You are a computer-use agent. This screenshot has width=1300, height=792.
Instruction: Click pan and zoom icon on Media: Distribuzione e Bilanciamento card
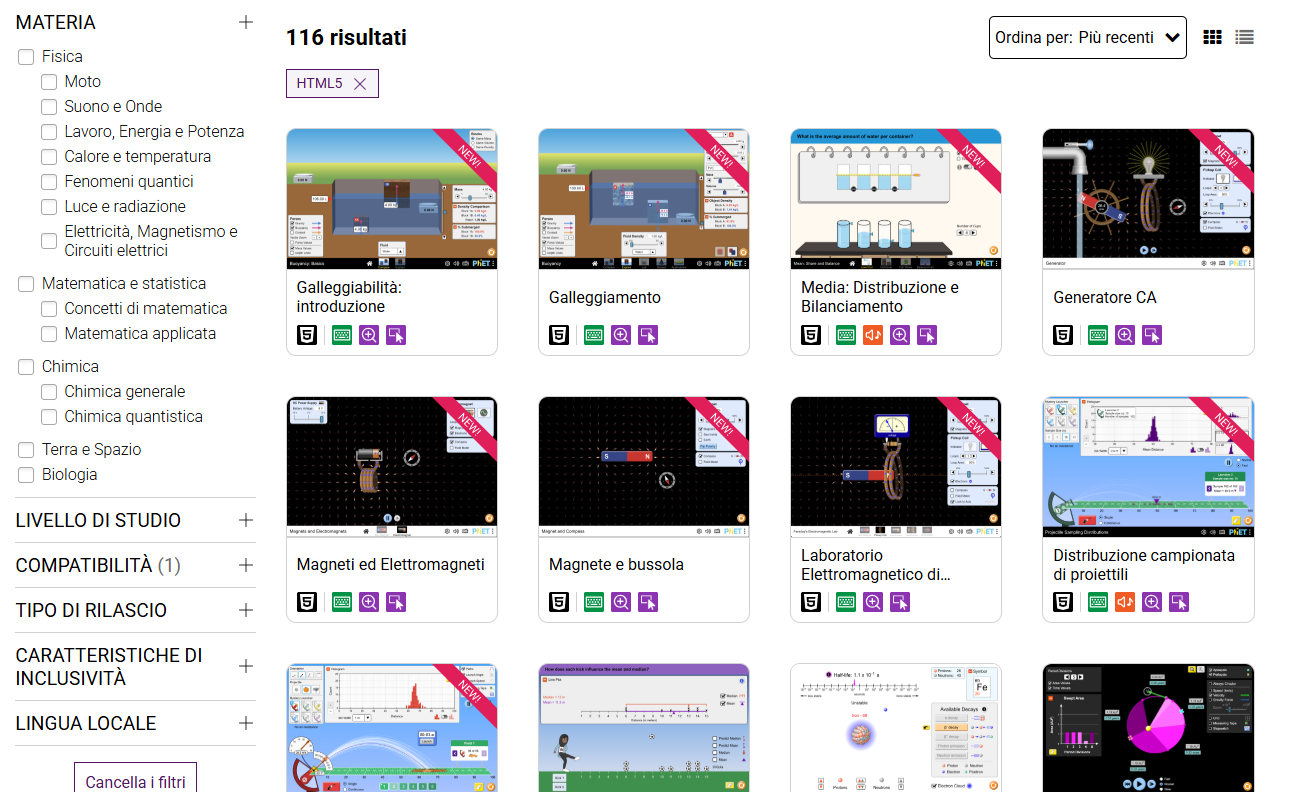tap(900, 335)
